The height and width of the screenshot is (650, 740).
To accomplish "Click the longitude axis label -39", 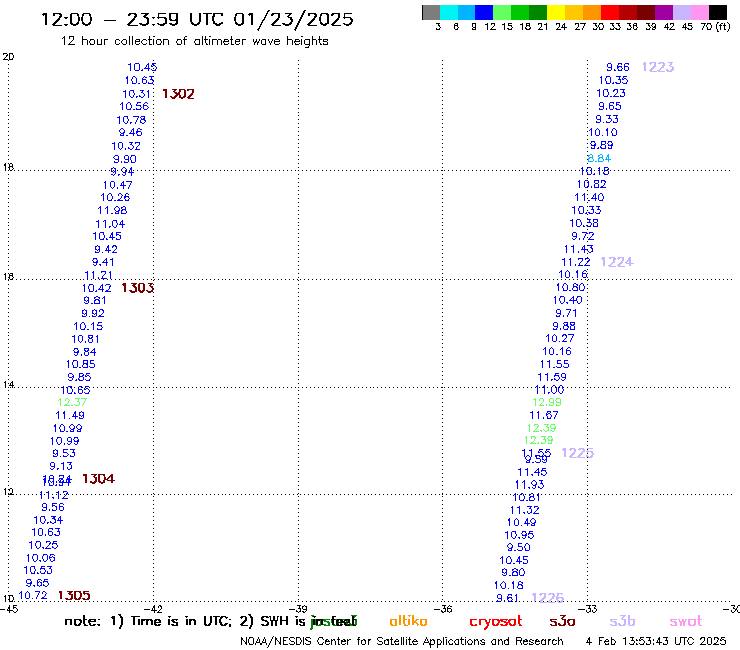I will pyautogui.click(x=298, y=609).
